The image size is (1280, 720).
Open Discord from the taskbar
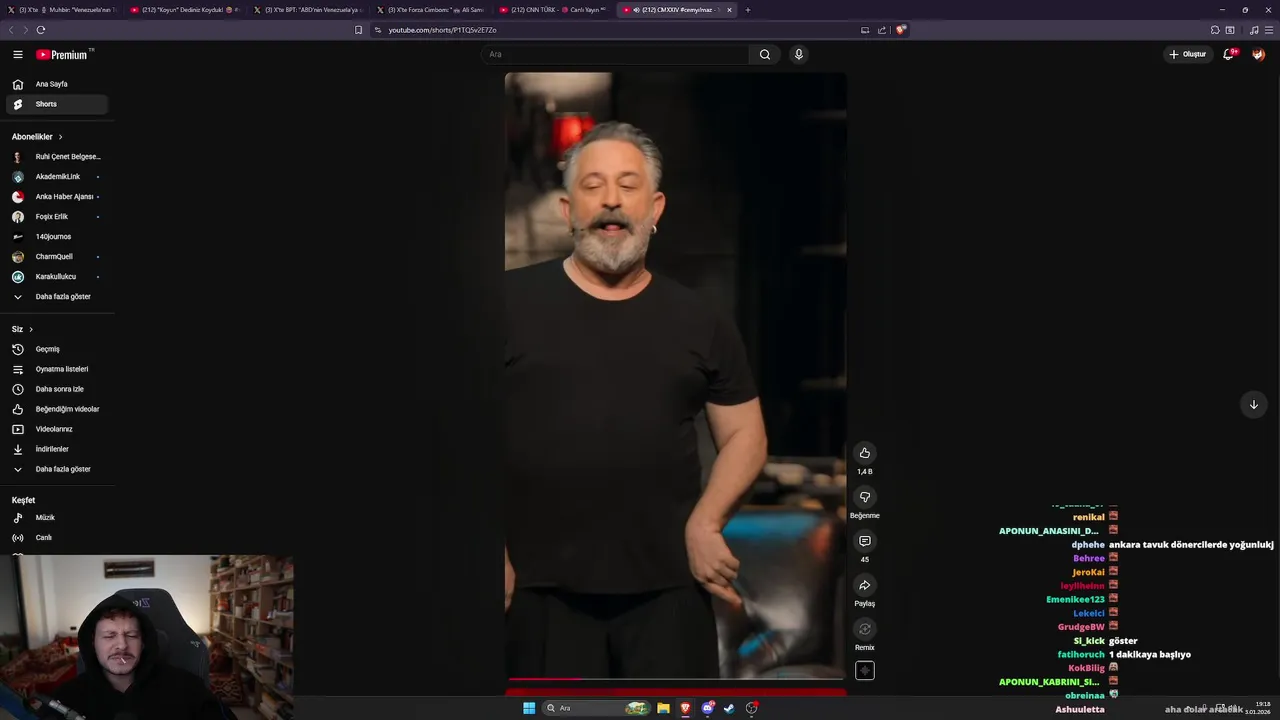pos(708,708)
